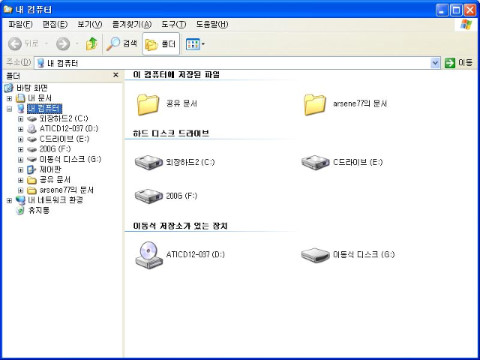Open the 즐겨찾기(A) menu
480x360 pixels.
[x=132, y=24]
